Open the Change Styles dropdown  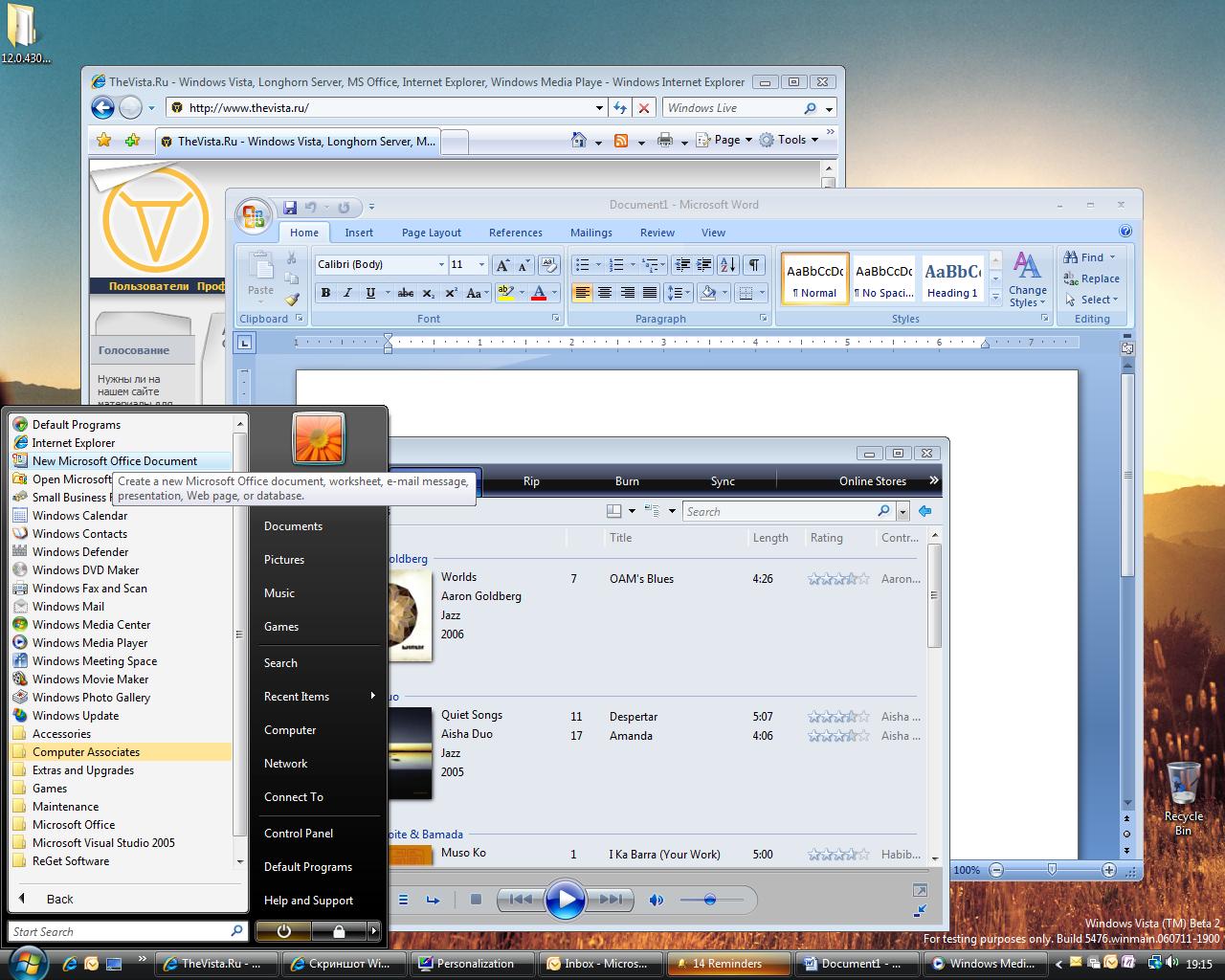point(1027,279)
